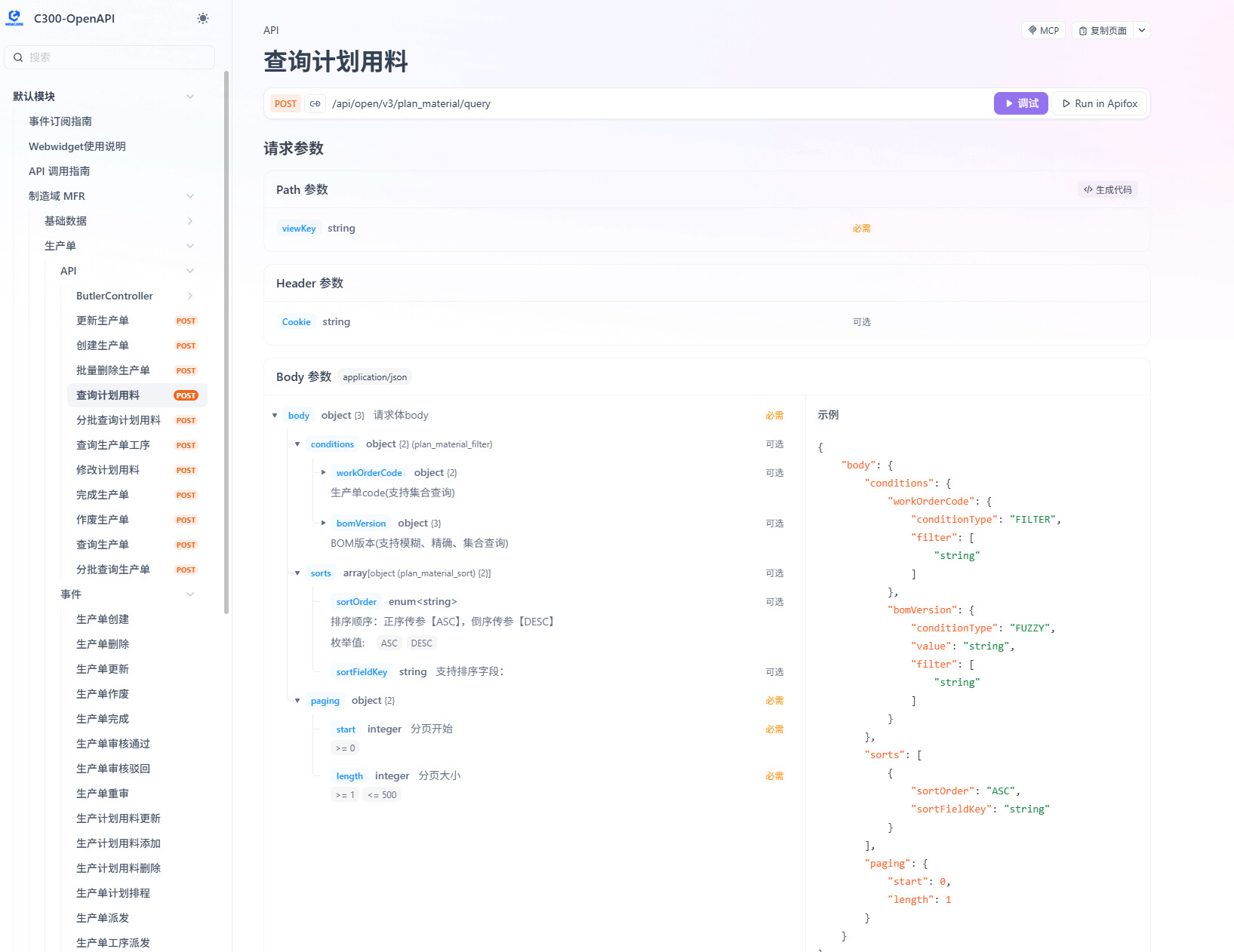Open 生产单派发 event
1234x952 pixels.
pyautogui.click(x=103, y=918)
